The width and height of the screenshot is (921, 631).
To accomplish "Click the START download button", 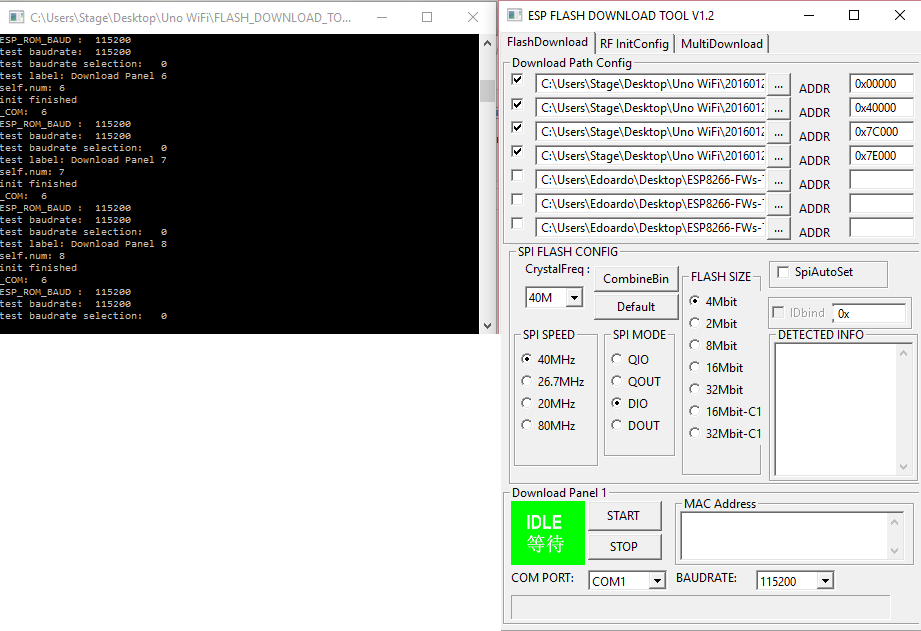I will (624, 516).
